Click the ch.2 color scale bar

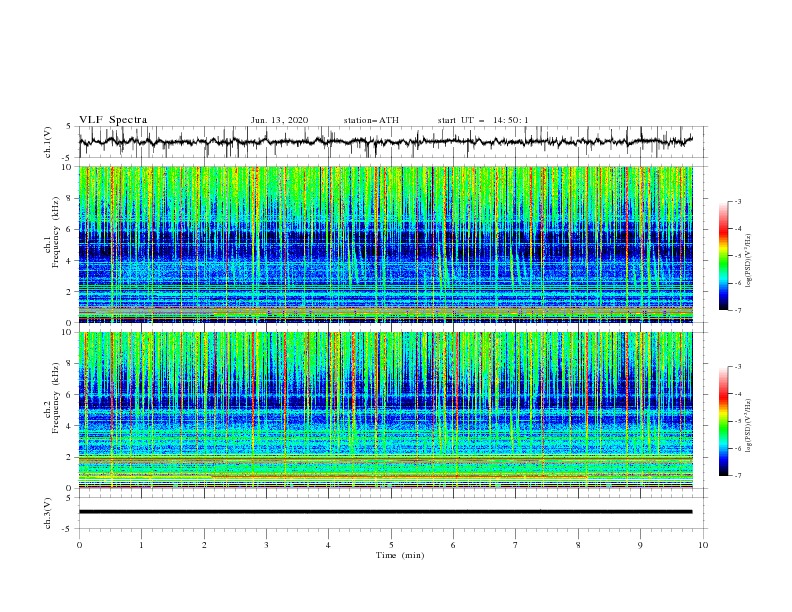coord(724,421)
